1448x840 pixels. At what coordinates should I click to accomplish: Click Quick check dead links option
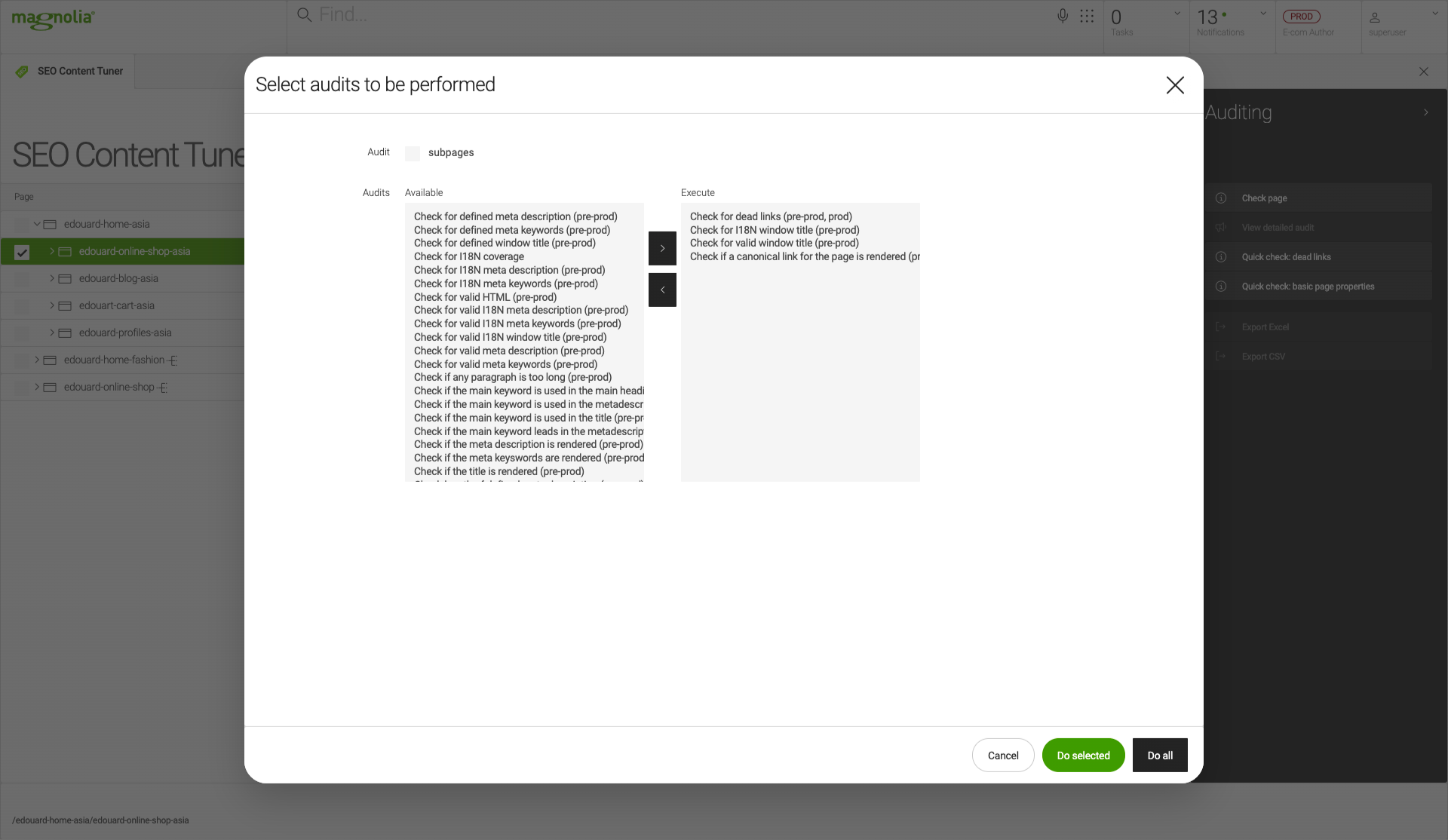(1285, 258)
